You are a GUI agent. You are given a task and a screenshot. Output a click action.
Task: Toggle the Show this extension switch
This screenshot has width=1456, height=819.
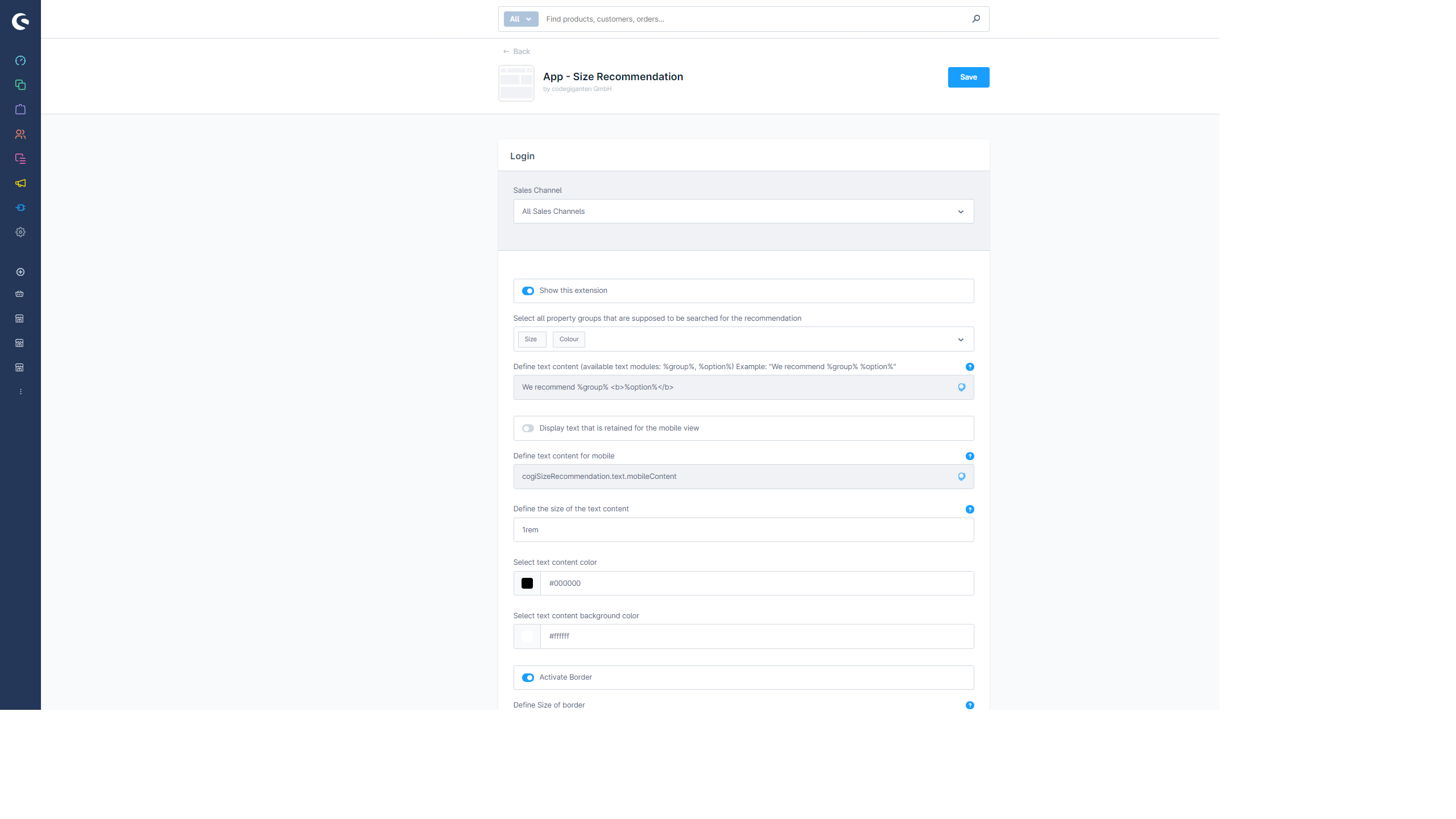click(x=528, y=290)
